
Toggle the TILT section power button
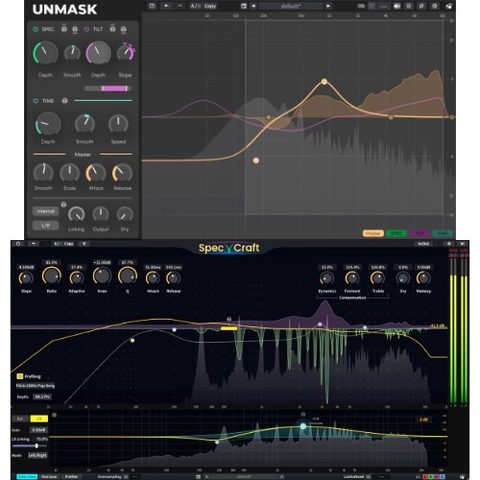87,29
